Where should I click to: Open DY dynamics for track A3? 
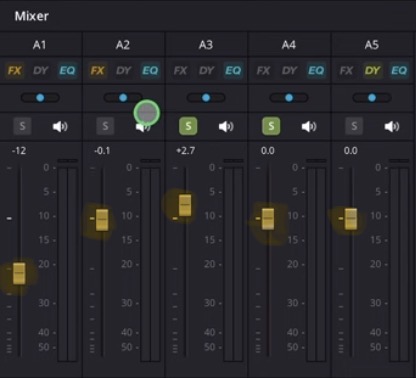pyautogui.click(x=207, y=70)
